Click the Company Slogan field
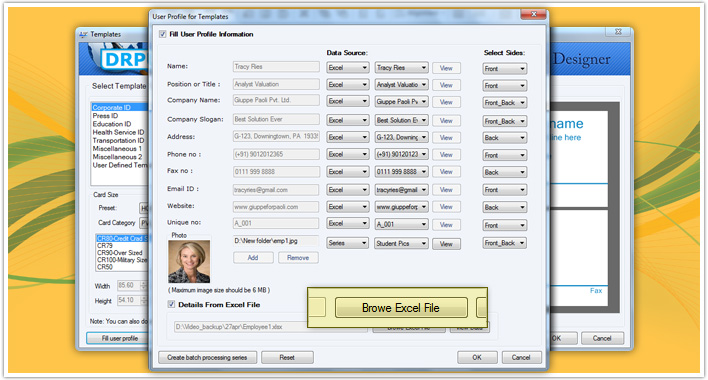The height and width of the screenshot is (380, 708). [x=276, y=120]
